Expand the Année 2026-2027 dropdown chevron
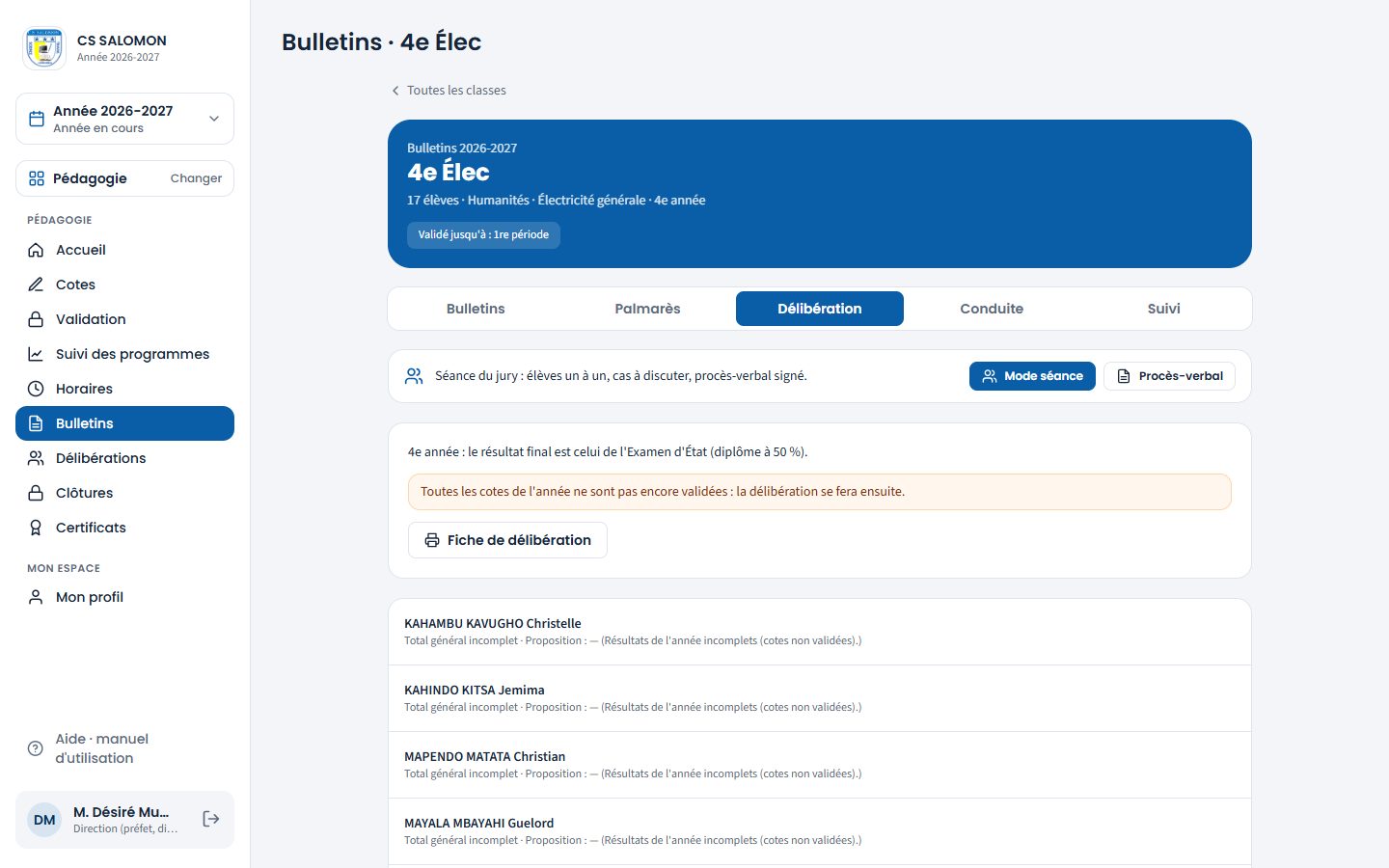The height and width of the screenshot is (868, 1389). click(x=214, y=119)
